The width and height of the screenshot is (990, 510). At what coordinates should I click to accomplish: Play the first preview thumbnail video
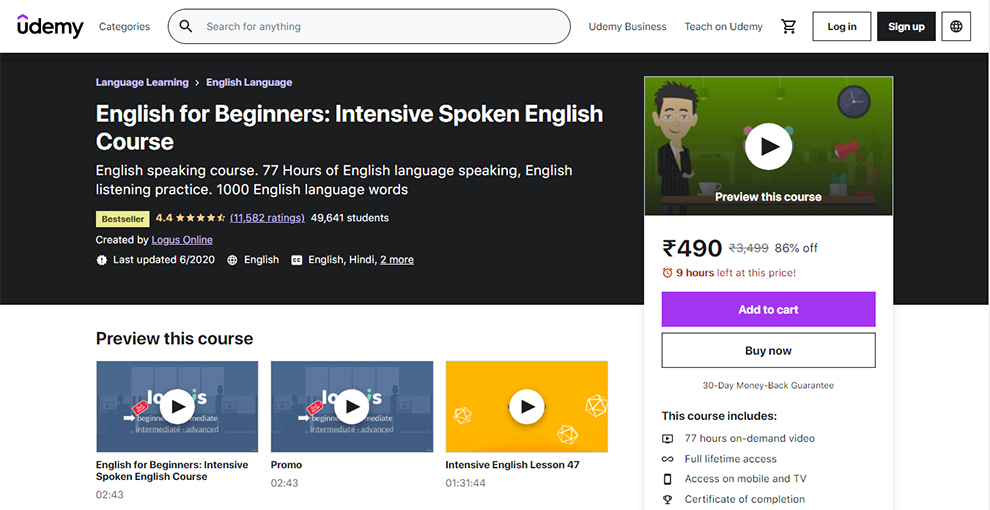pos(177,406)
